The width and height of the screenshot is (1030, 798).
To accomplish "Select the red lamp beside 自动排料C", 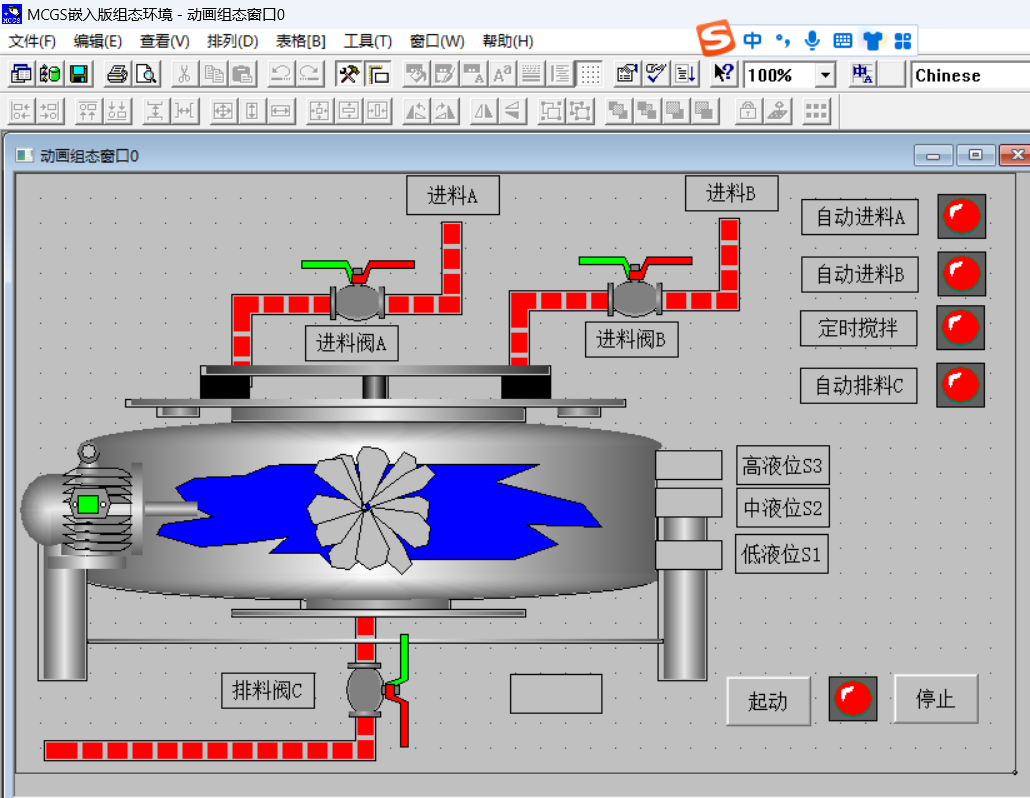I will click(x=960, y=385).
